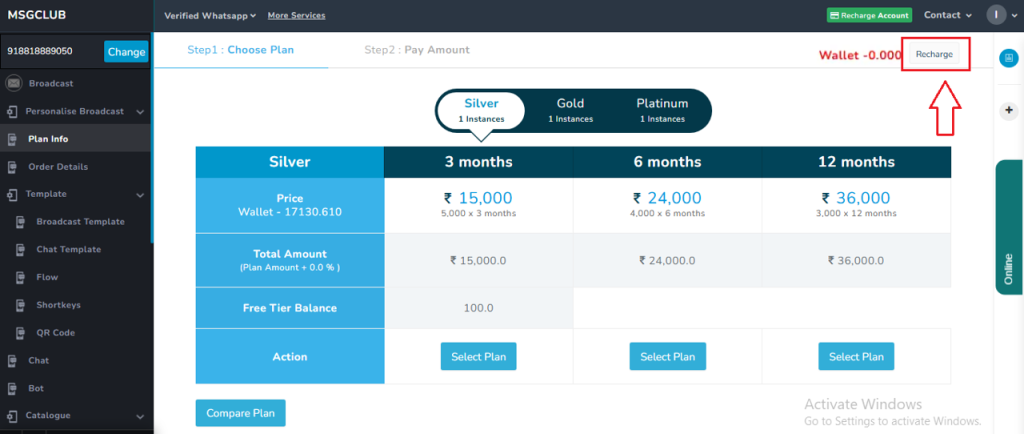The width and height of the screenshot is (1024, 434).
Task: Click the QR Code sidebar icon
Action: pos(20,333)
